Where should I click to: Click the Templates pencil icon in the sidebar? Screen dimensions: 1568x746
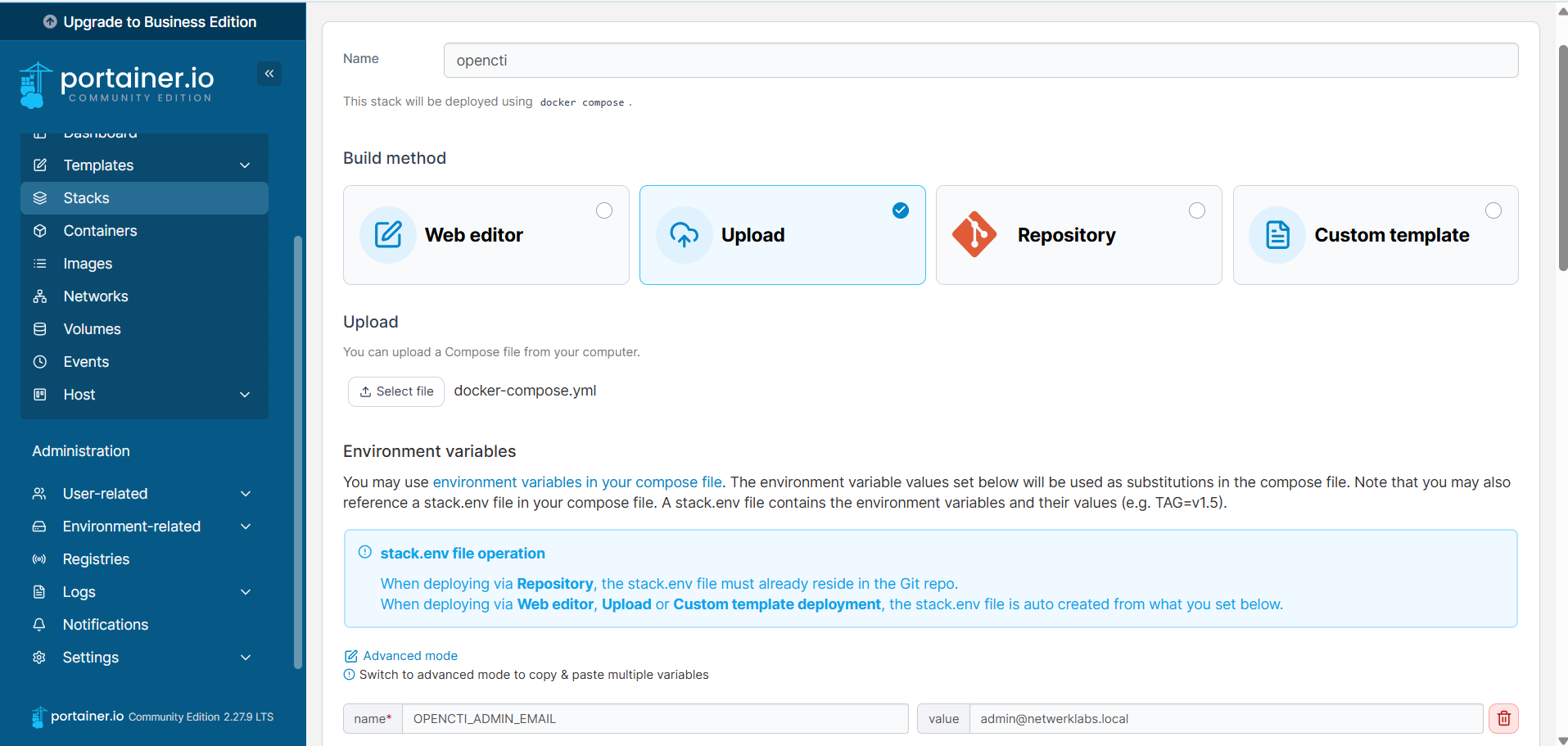point(39,165)
